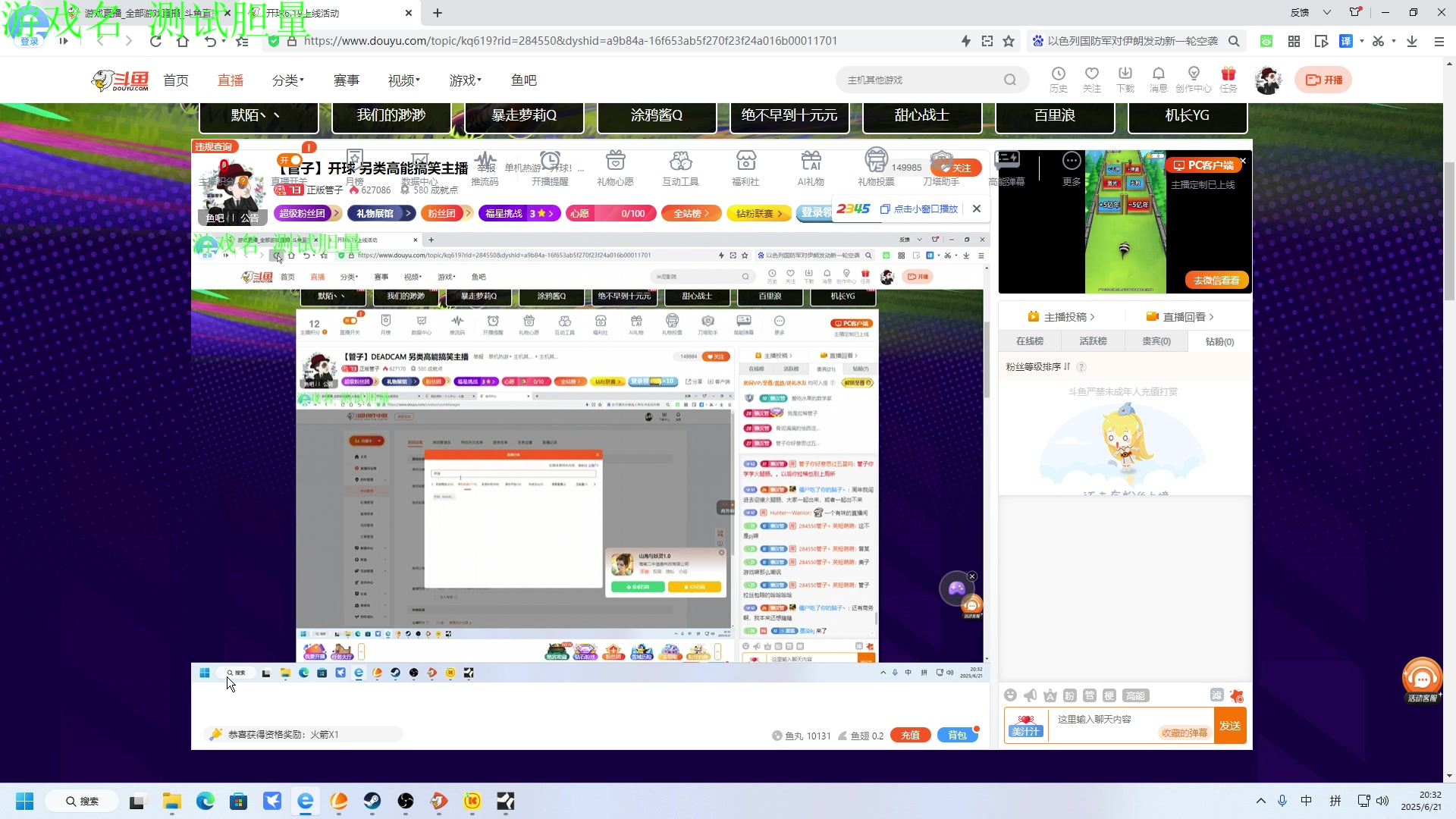
Task: Switch to the 钻粉(0) tab
Action: 1219,341
